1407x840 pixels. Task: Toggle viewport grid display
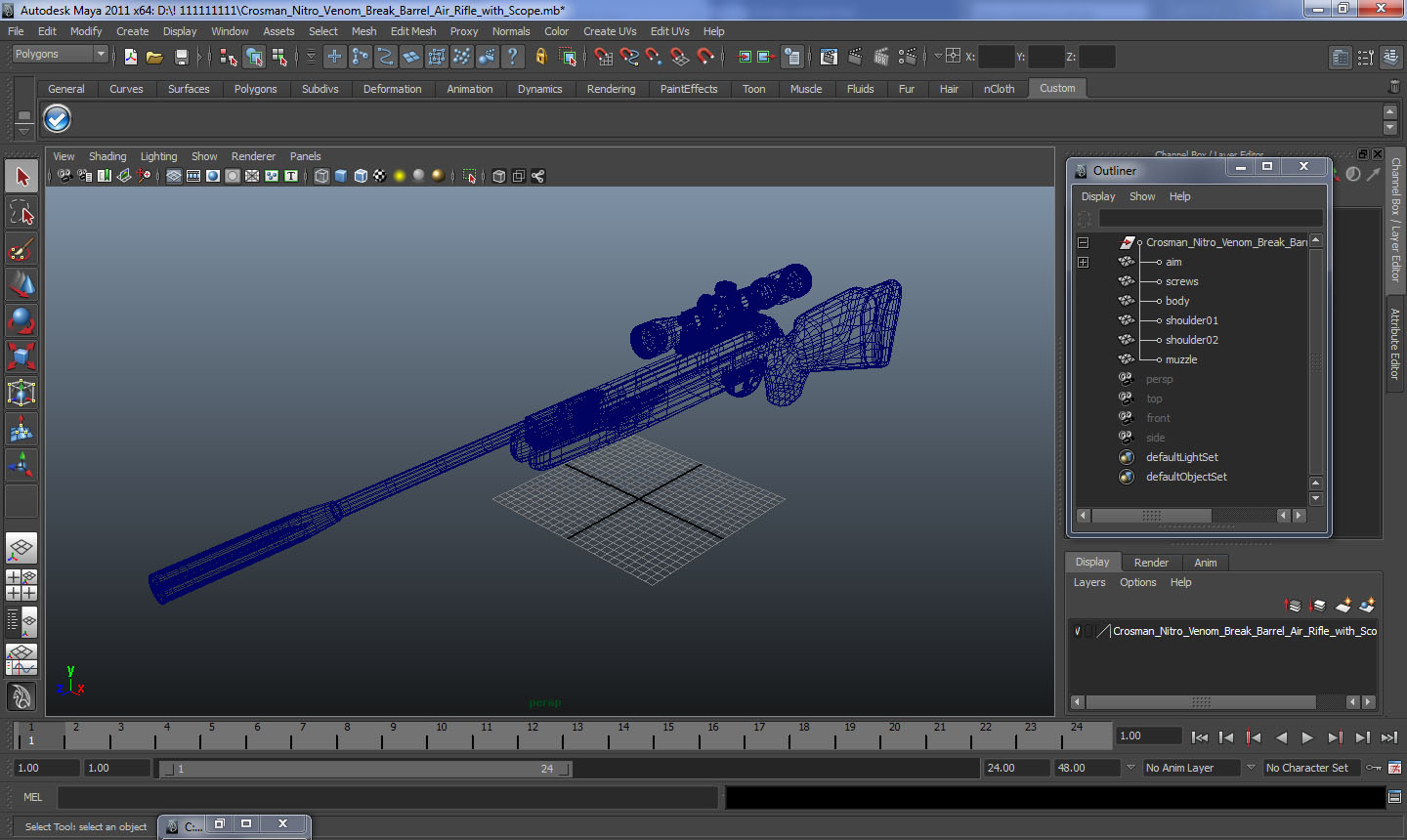tap(174, 176)
